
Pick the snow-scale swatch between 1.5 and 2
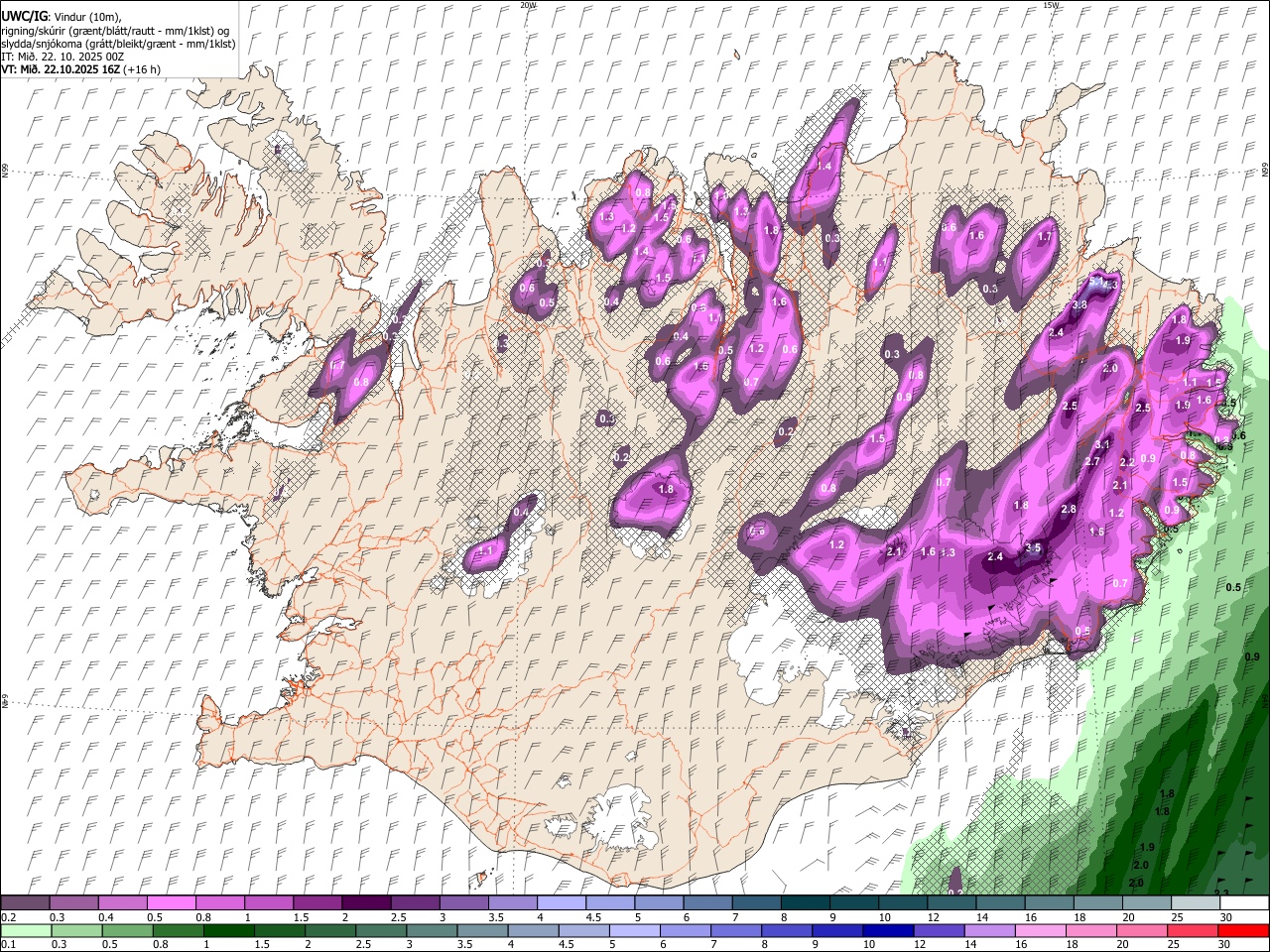tap(317, 902)
